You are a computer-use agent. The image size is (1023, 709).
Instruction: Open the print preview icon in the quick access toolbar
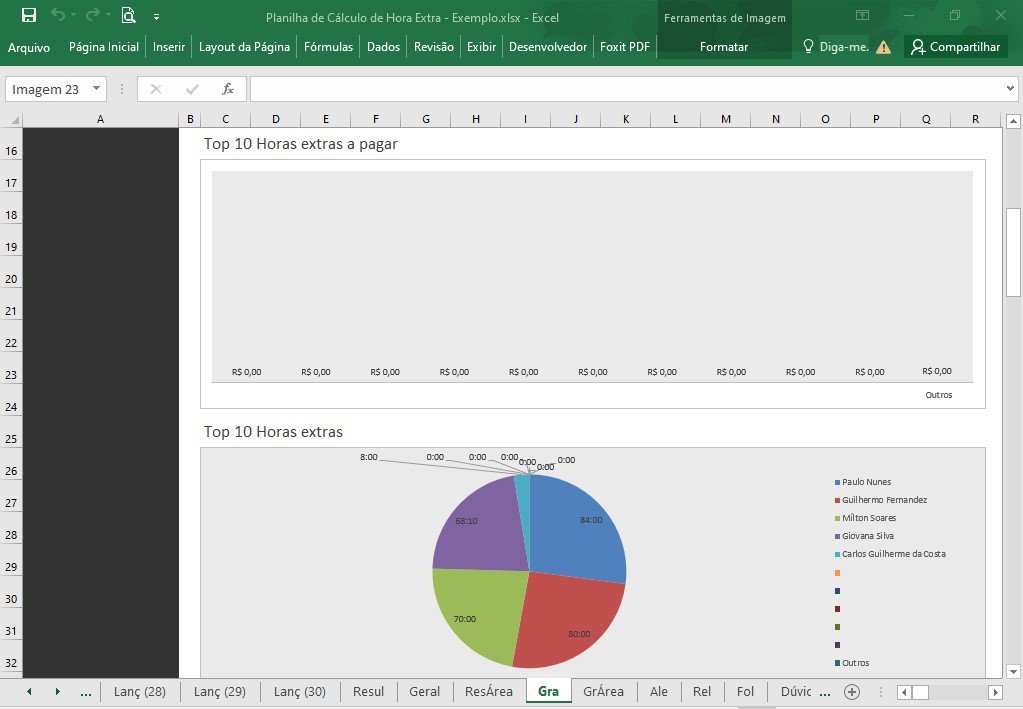(x=129, y=15)
